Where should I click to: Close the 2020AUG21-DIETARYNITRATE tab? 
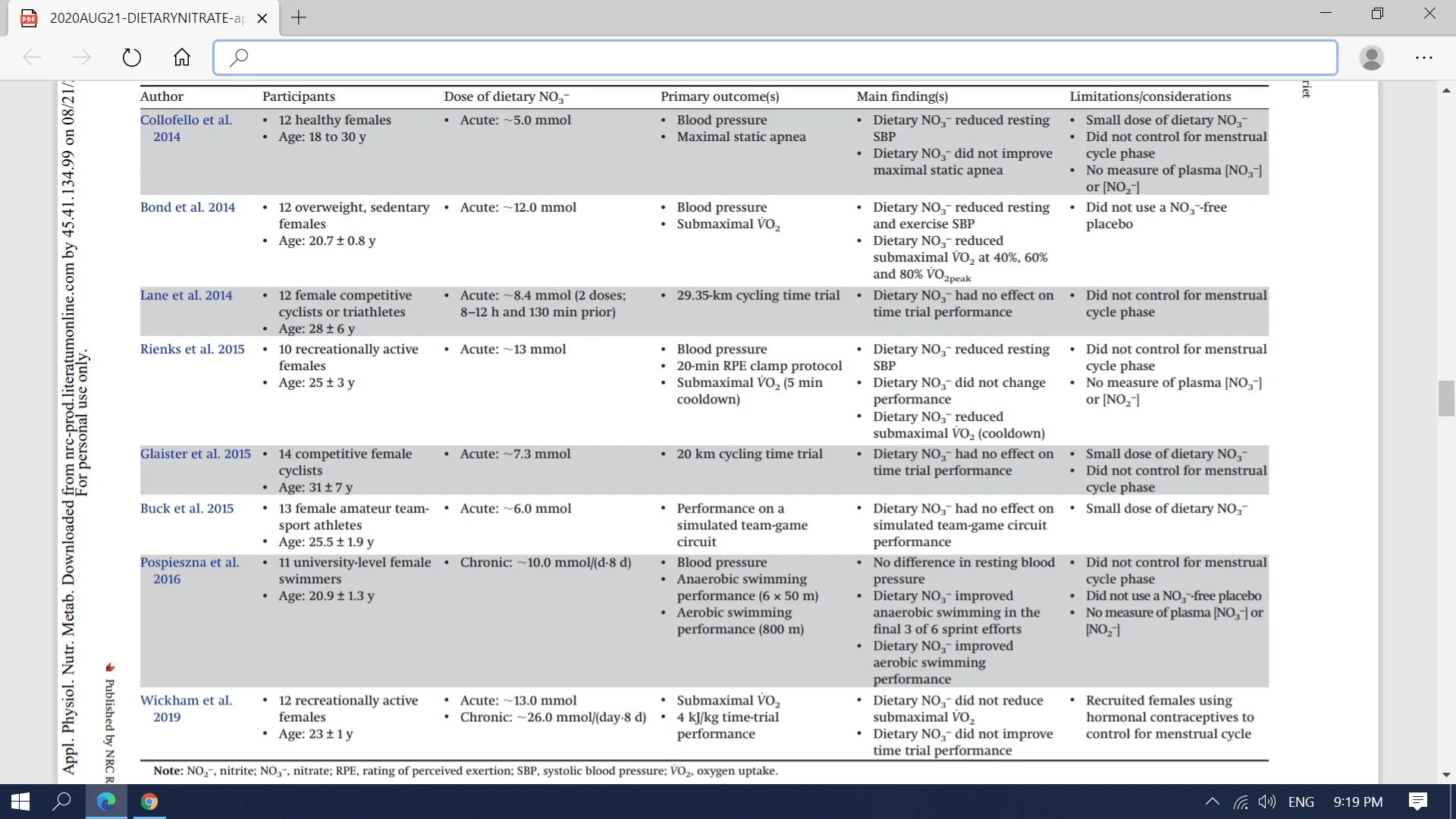[262, 18]
